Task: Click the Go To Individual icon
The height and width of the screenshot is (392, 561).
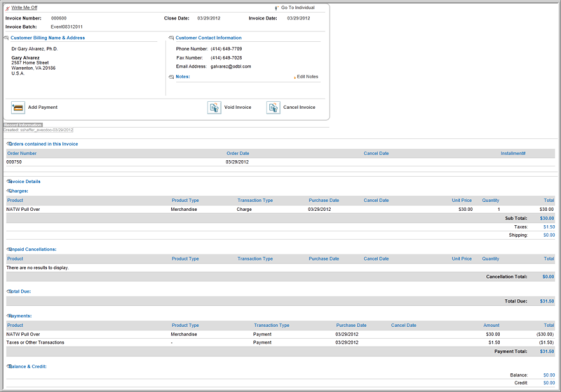Action: pos(276,8)
